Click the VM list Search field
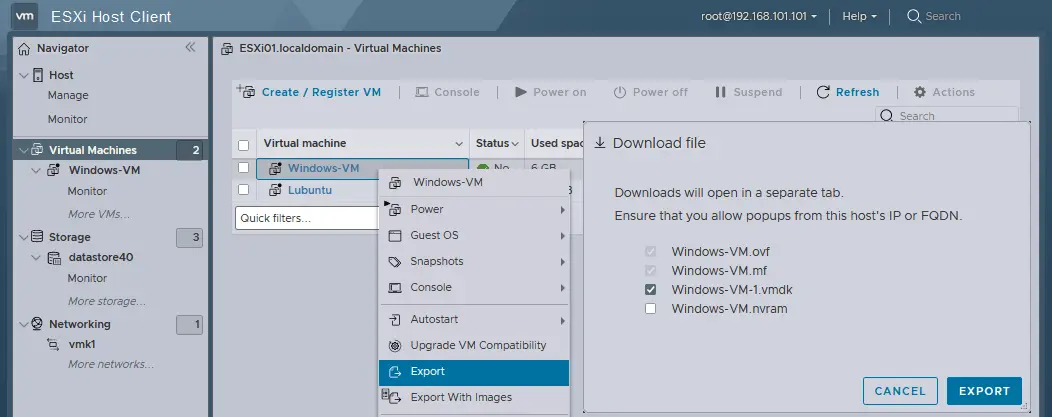 [x=947, y=115]
